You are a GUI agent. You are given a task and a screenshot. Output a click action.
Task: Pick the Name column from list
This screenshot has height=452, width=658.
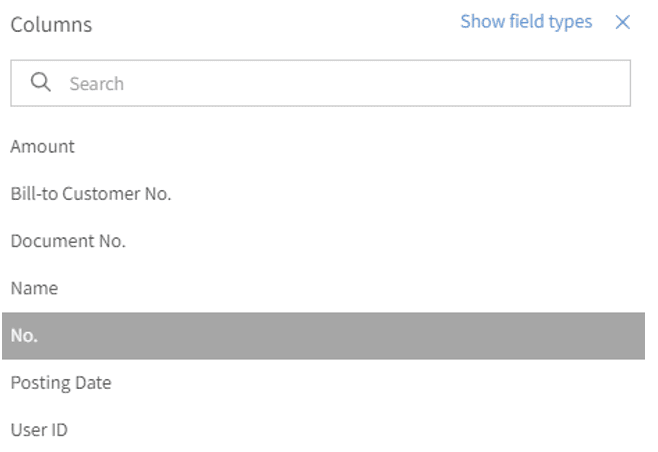click(x=323, y=288)
